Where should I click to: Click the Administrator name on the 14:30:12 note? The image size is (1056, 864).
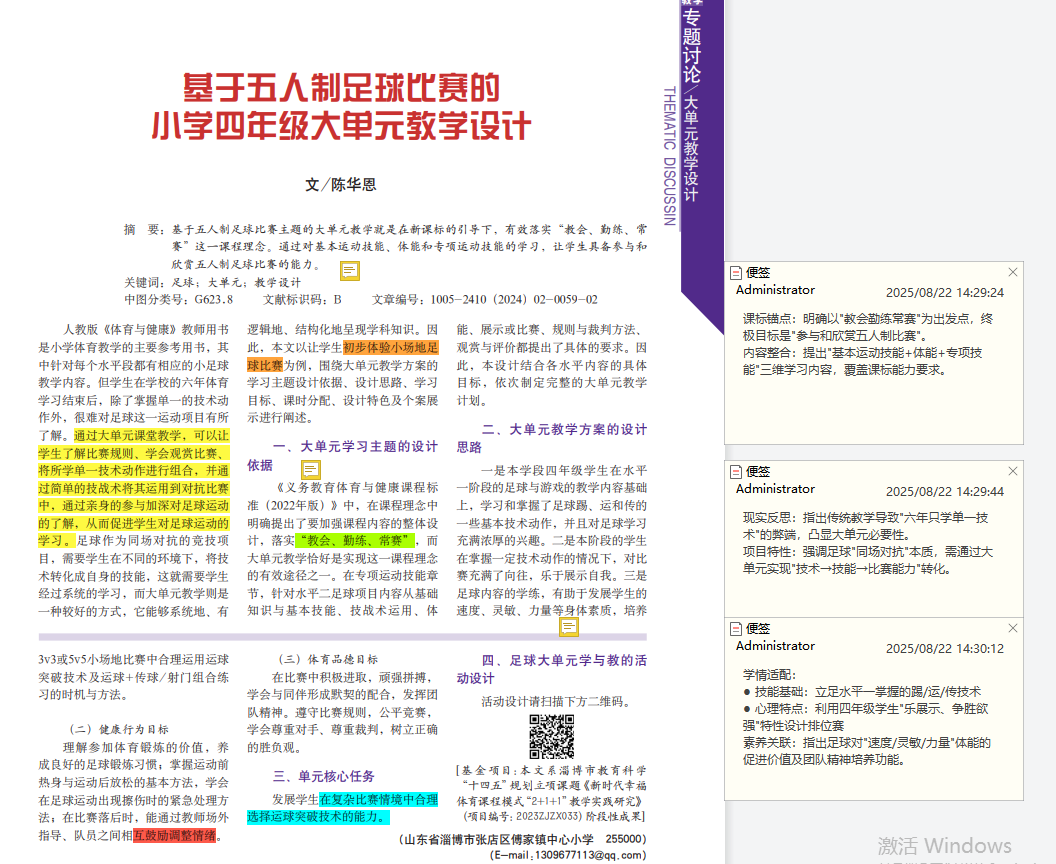point(775,646)
